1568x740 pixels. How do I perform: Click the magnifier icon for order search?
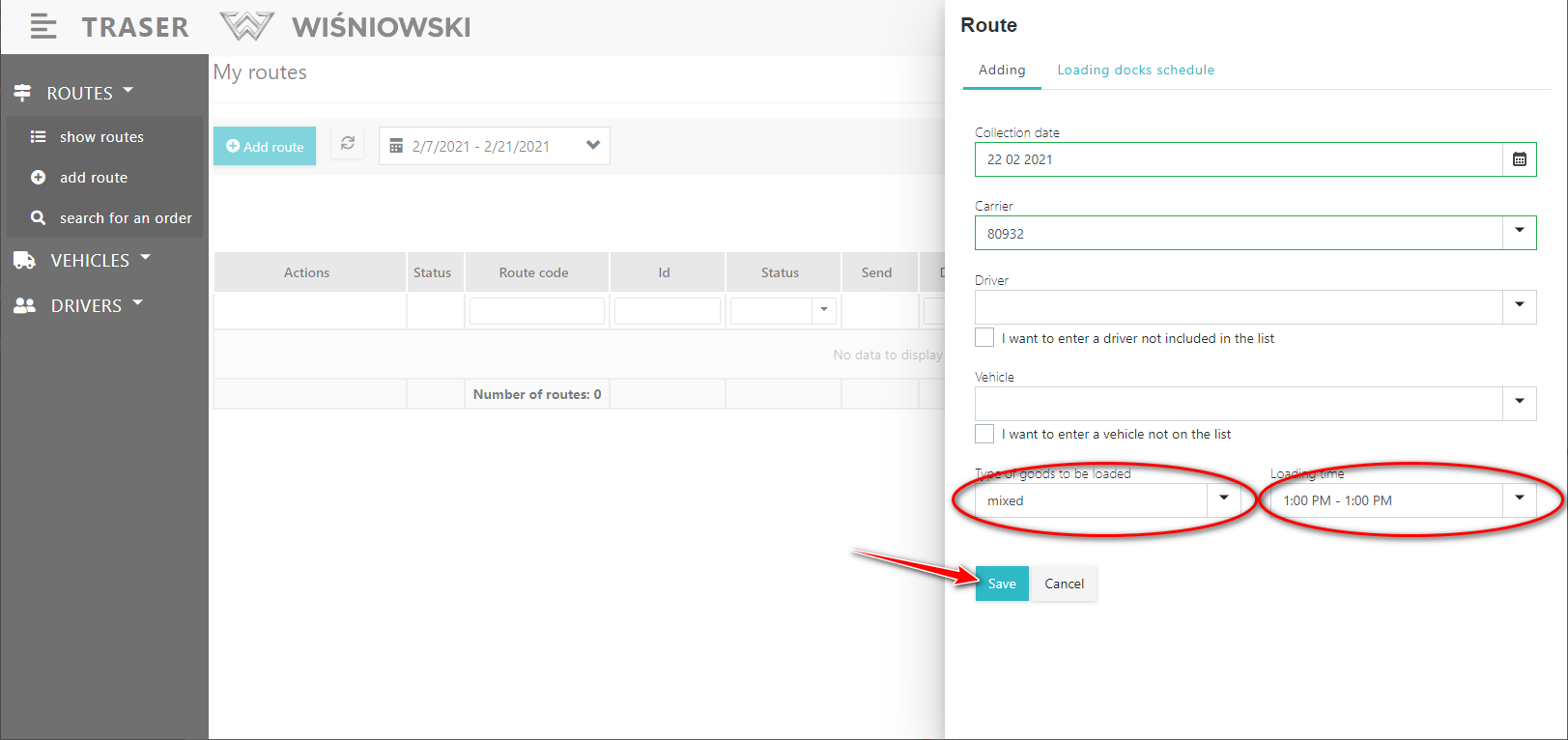[39, 218]
